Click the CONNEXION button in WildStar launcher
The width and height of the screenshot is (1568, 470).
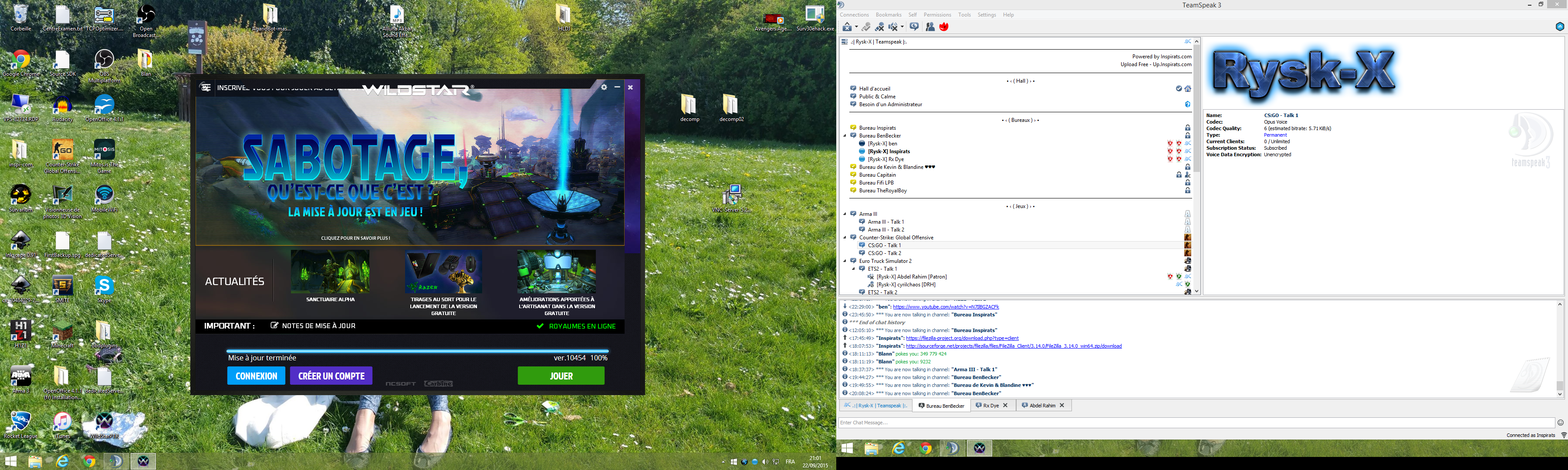256,376
